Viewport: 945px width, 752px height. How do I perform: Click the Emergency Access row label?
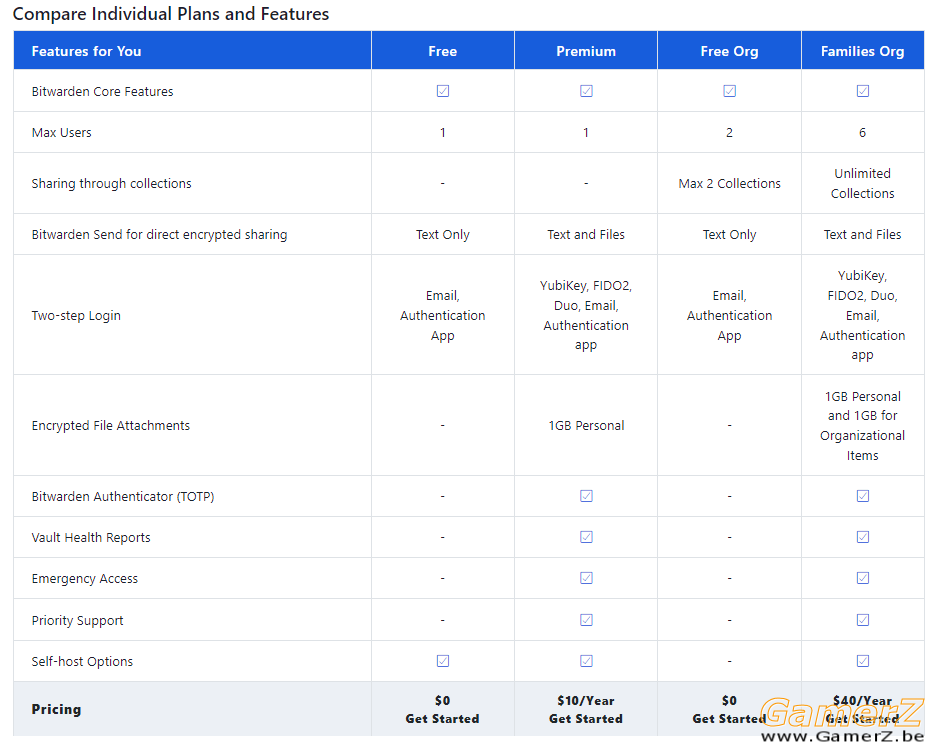pyautogui.click(x=84, y=579)
